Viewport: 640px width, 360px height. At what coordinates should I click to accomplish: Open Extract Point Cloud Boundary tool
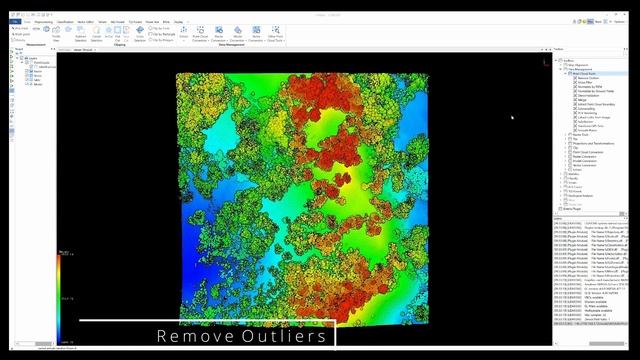coord(596,104)
